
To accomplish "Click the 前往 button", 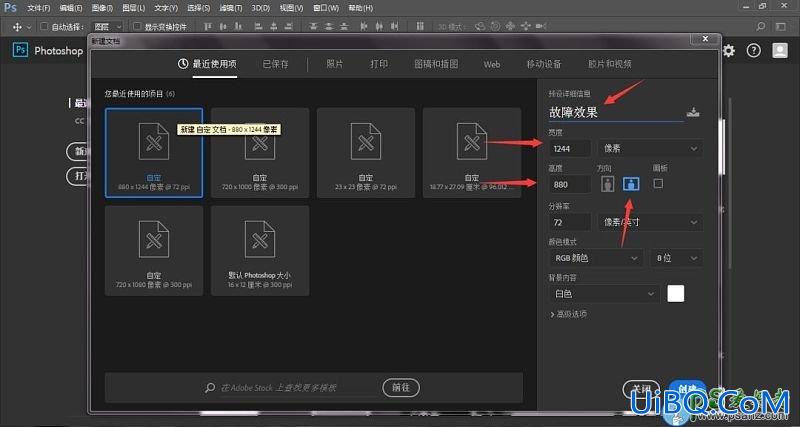I will (x=401, y=388).
